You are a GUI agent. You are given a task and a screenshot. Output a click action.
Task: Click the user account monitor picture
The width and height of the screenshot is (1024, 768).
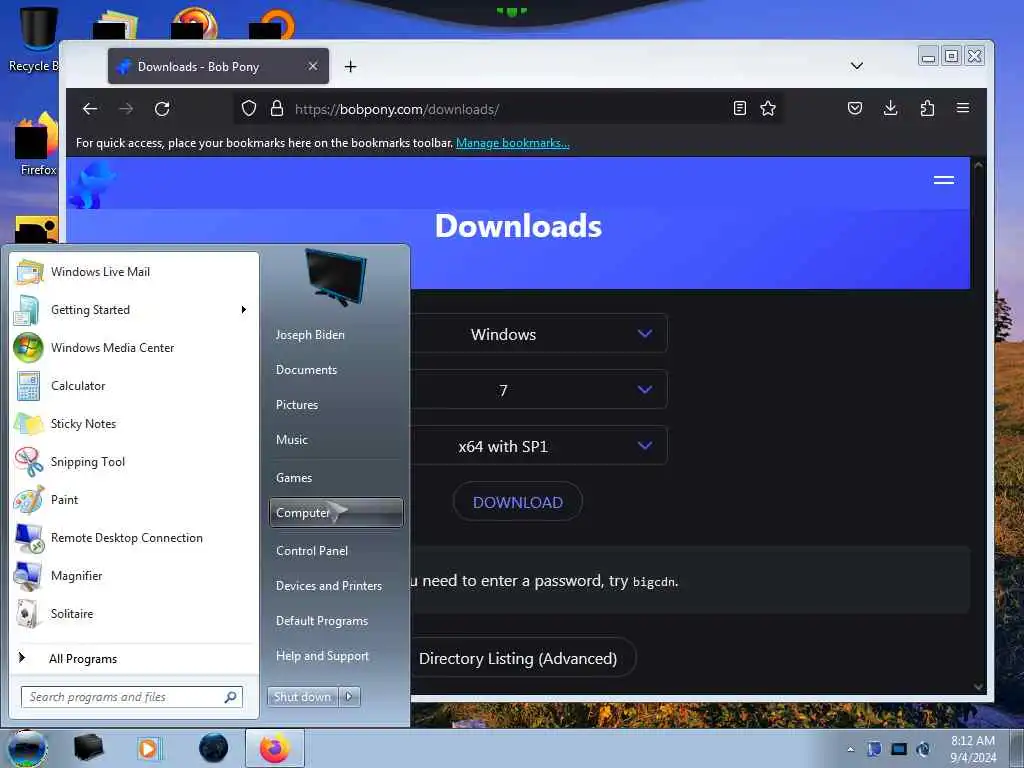tap(336, 278)
